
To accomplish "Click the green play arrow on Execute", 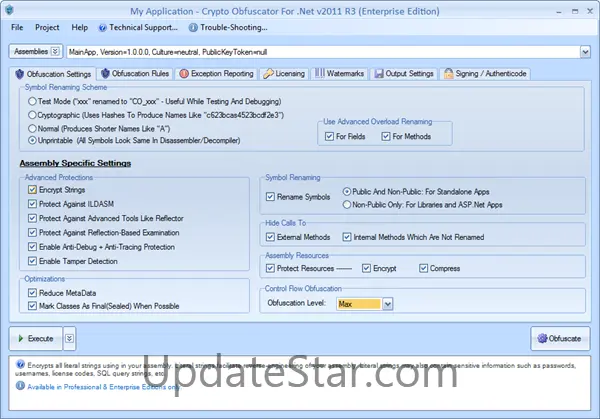I will coord(21,338).
